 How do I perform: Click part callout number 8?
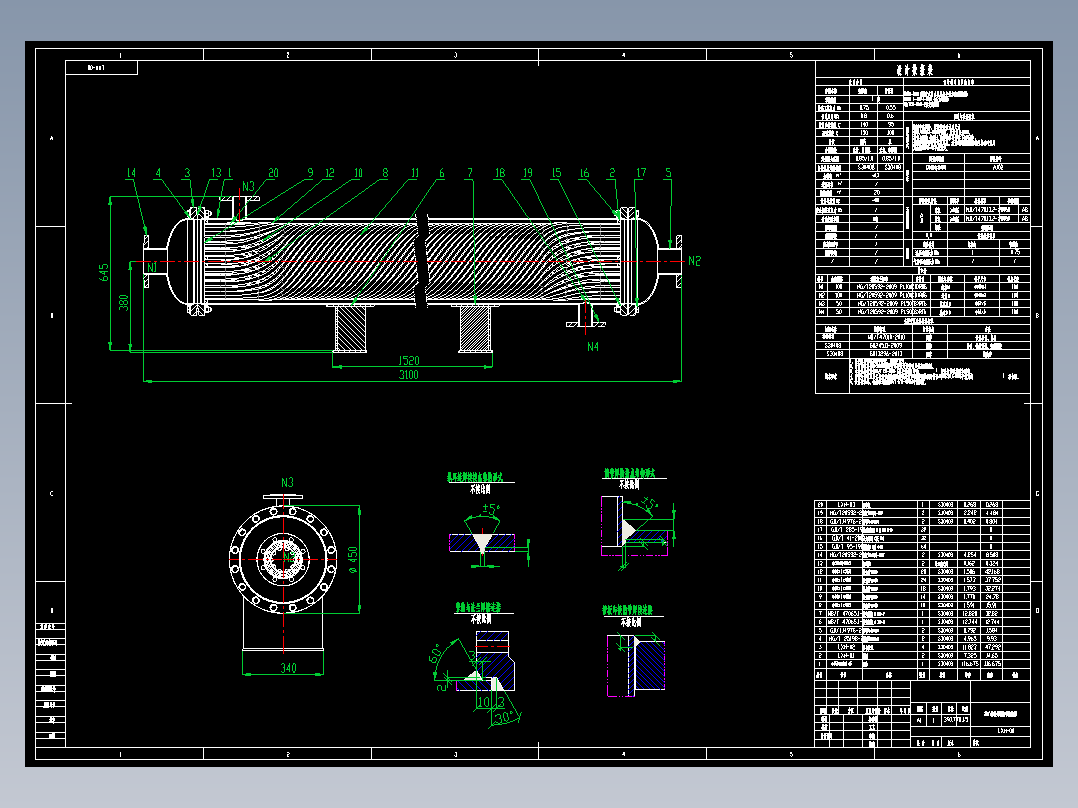click(x=385, y=173)
